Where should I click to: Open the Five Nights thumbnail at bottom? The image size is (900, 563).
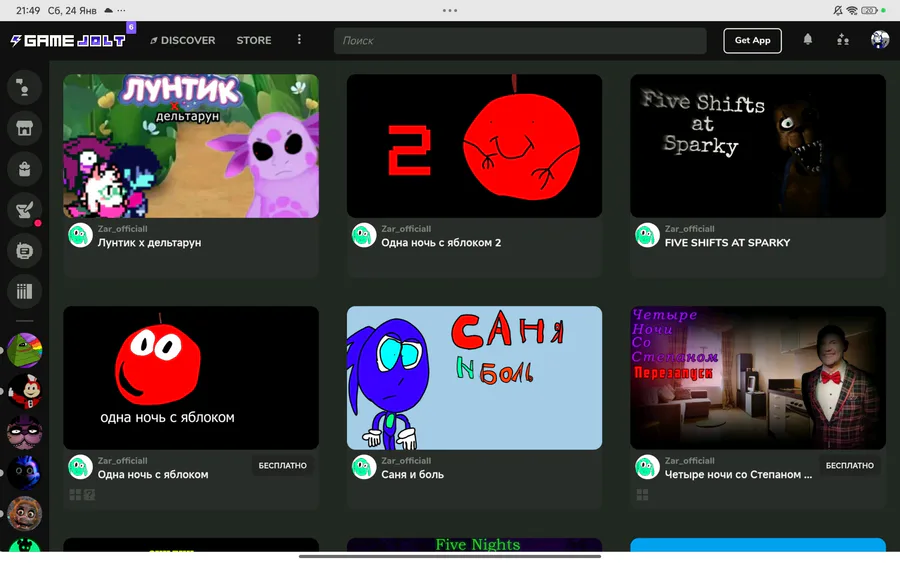point(474,545)
